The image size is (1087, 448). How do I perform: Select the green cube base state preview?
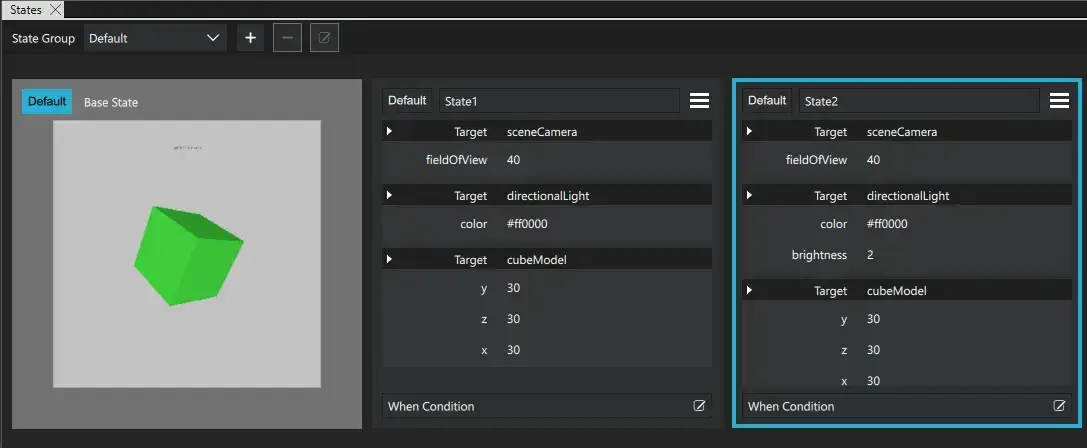coord(187,254)
